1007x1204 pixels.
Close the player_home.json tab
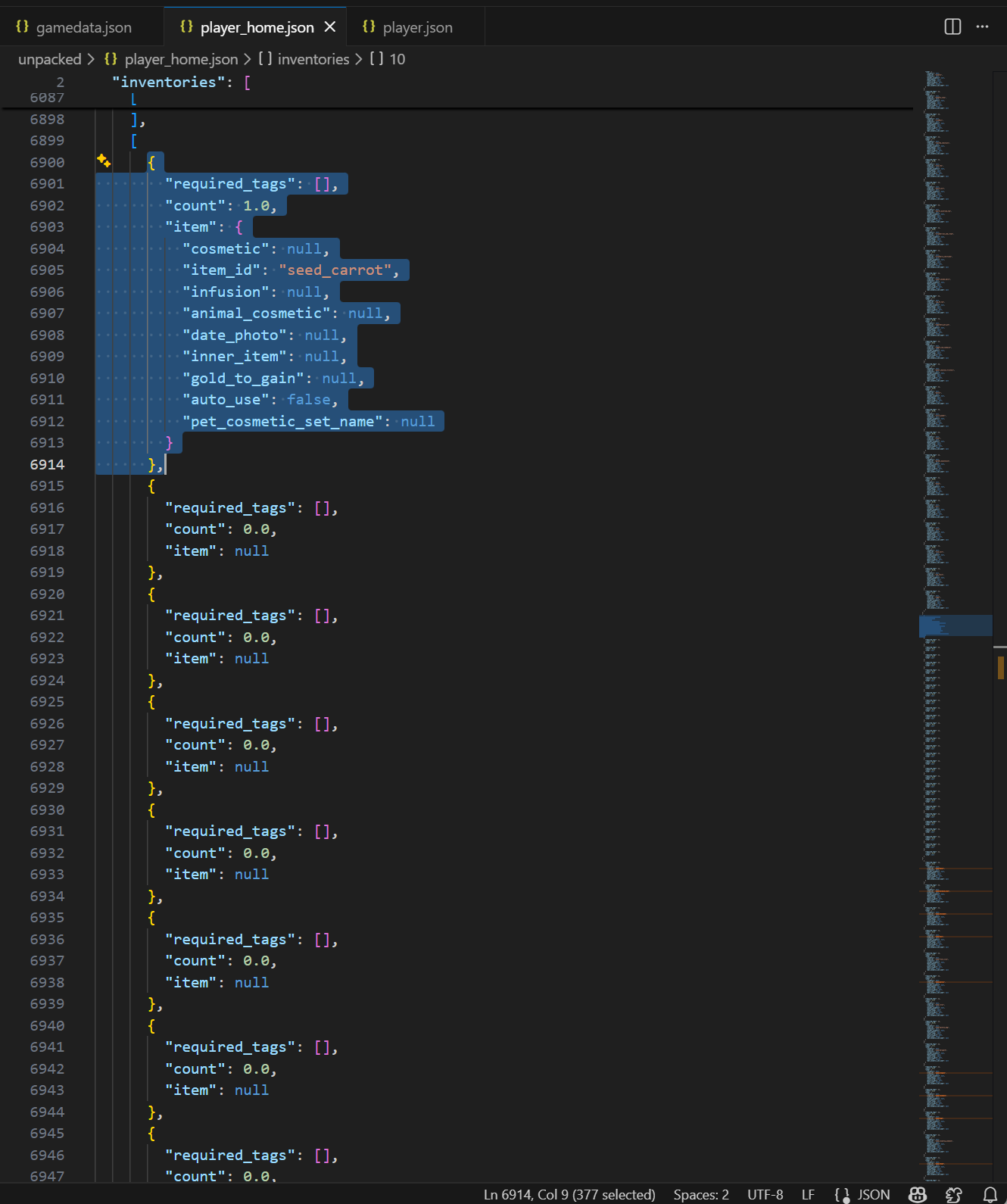330,27
